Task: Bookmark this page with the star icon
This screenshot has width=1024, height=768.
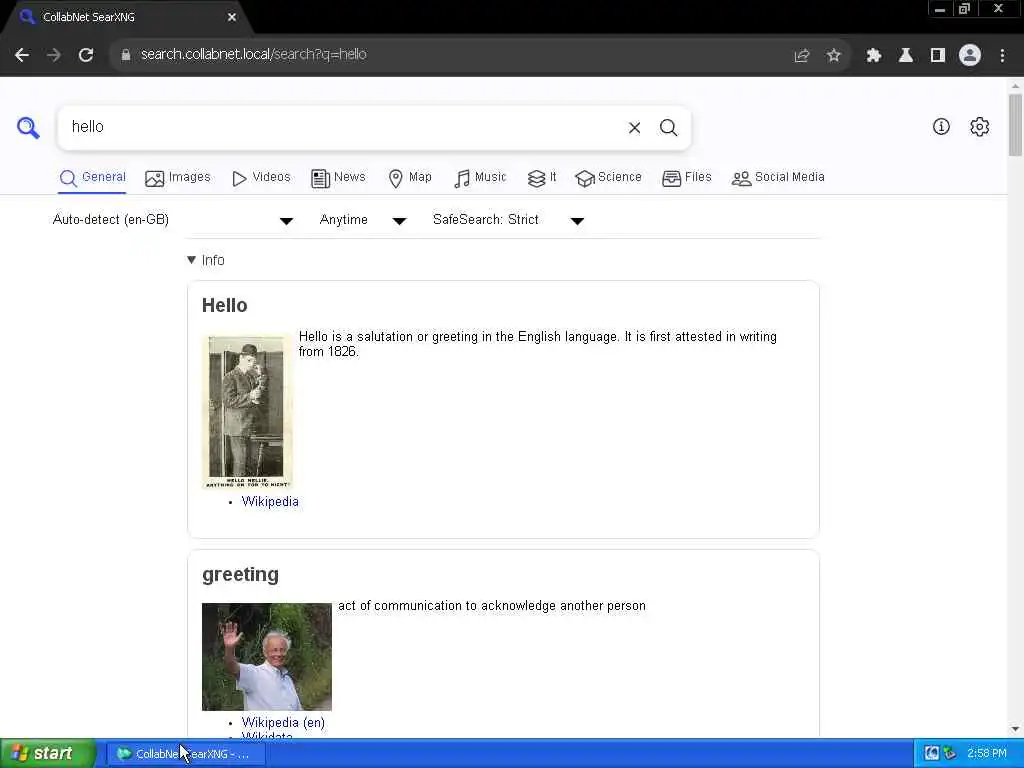Action: [x=834, y=56]
